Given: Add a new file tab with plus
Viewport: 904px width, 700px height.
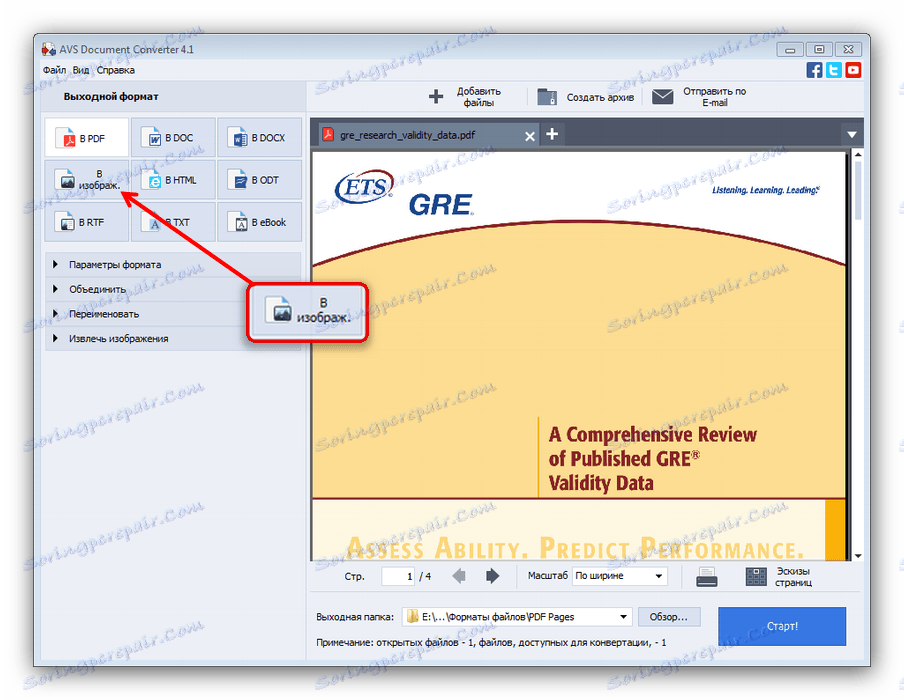Looking at the screenshot, I should tap(552, 134).
